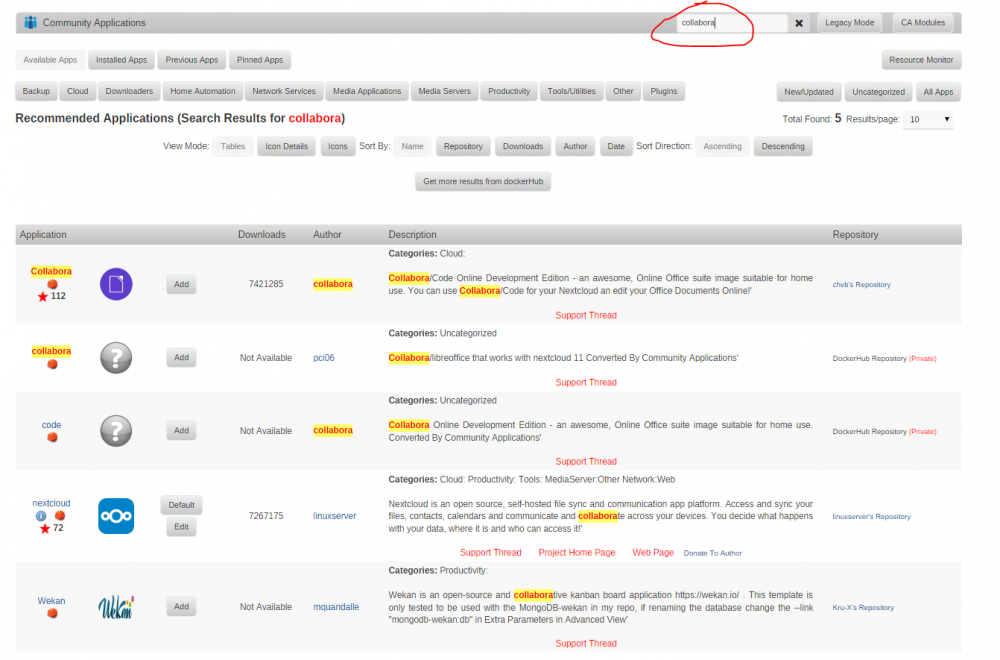The image size is (1000, 660).
Task: Filter by Backup category
Action: 36,91
